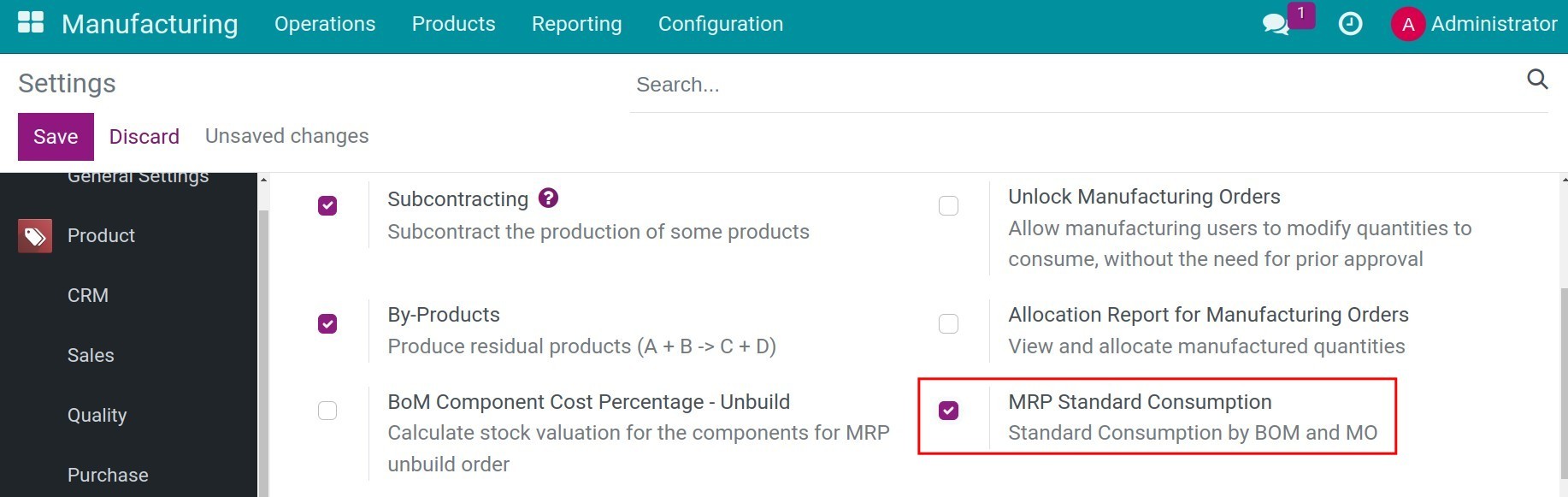The image size is (1568, 497).
Task: Open the activities clock icon
Action: click(x=1350, y=24)
